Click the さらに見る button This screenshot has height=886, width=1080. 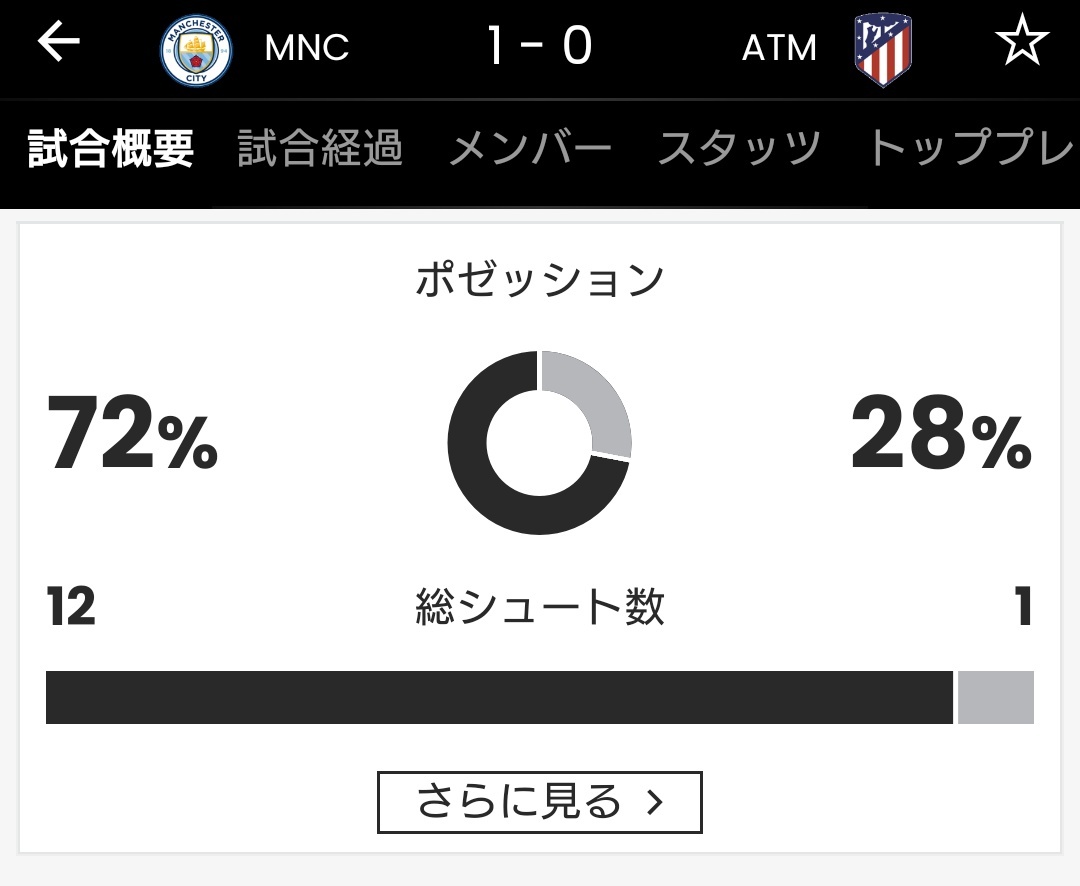pos(540,802)
